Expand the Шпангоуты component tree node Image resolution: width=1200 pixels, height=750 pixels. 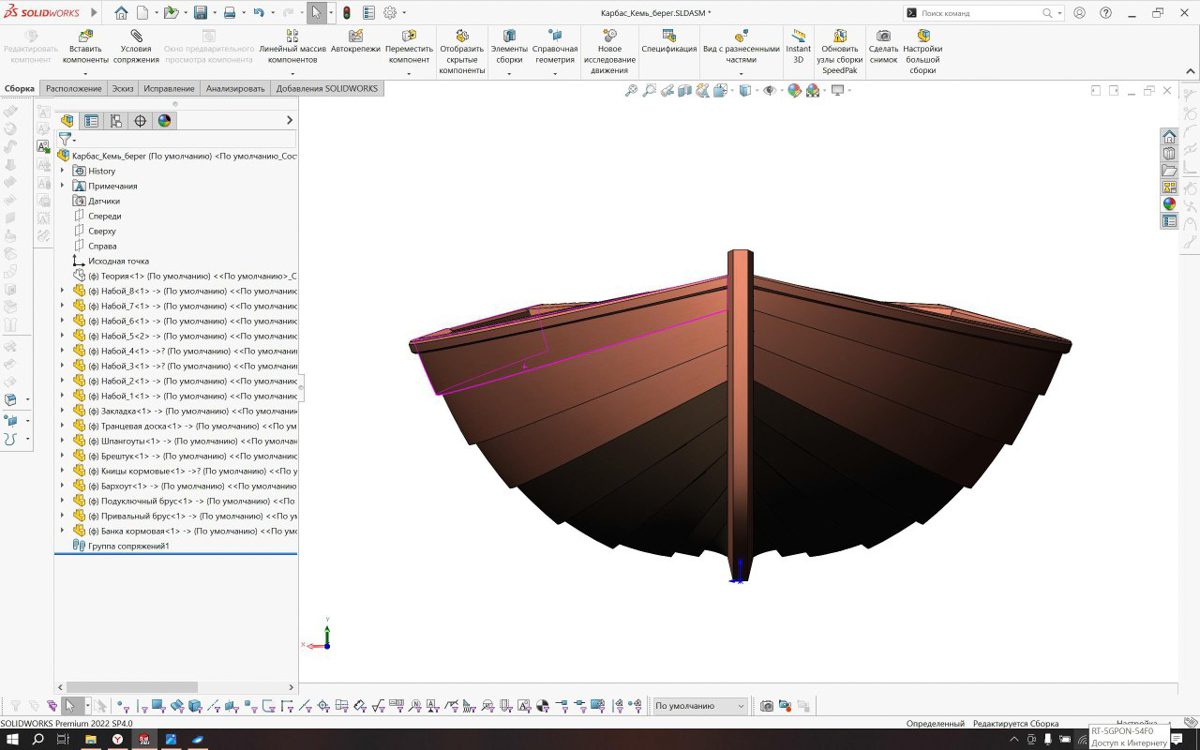[x=62, y=441]
